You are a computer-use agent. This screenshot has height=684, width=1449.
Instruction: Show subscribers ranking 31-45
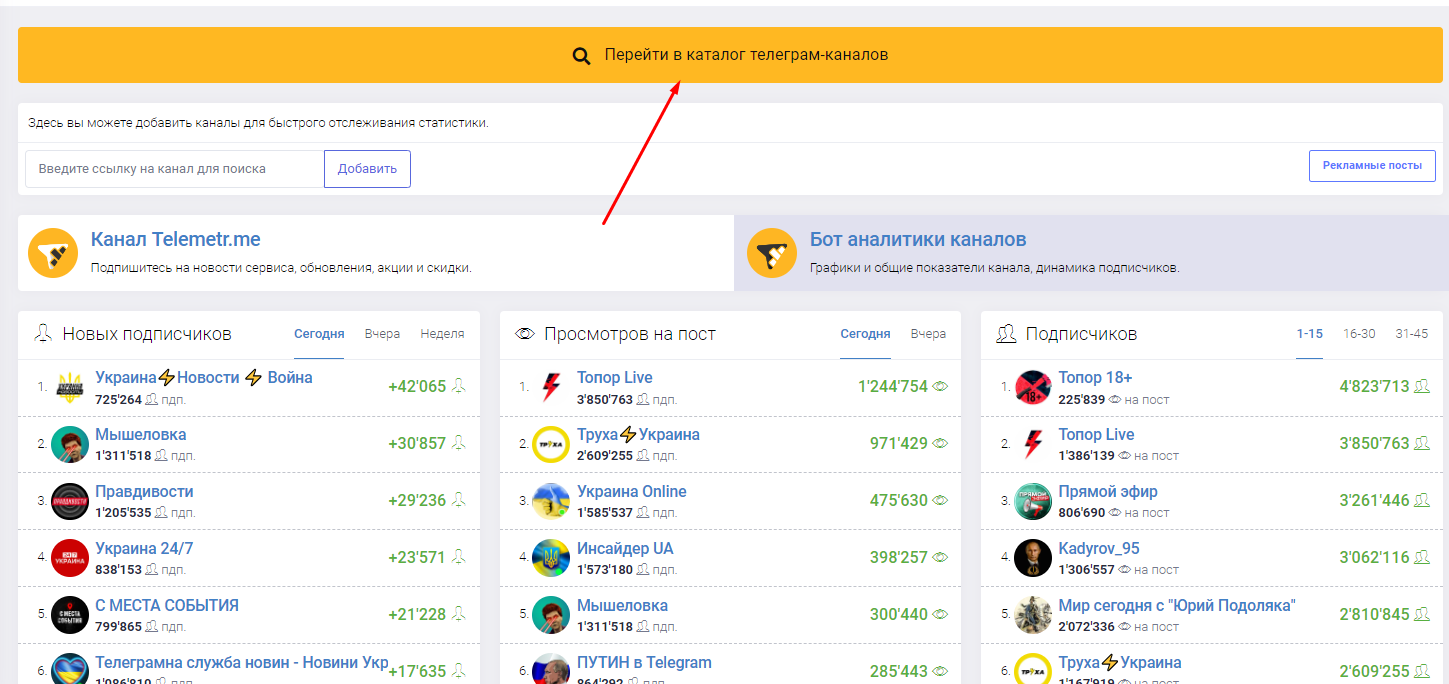[x=1412, y=334]
